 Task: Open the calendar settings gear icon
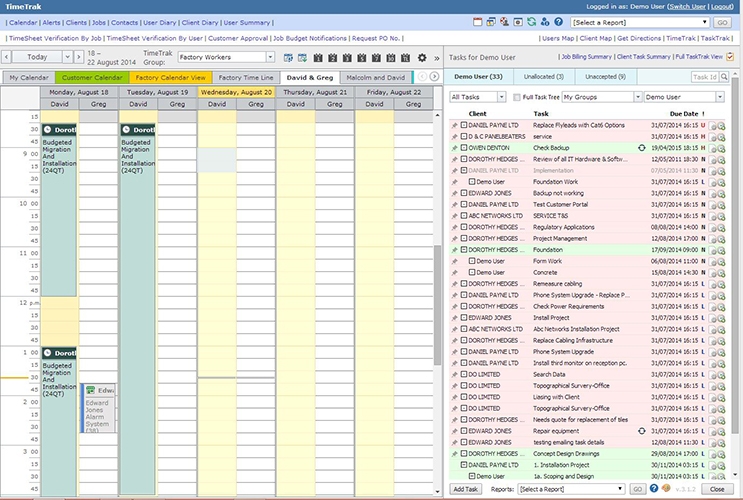coord(422,57)
